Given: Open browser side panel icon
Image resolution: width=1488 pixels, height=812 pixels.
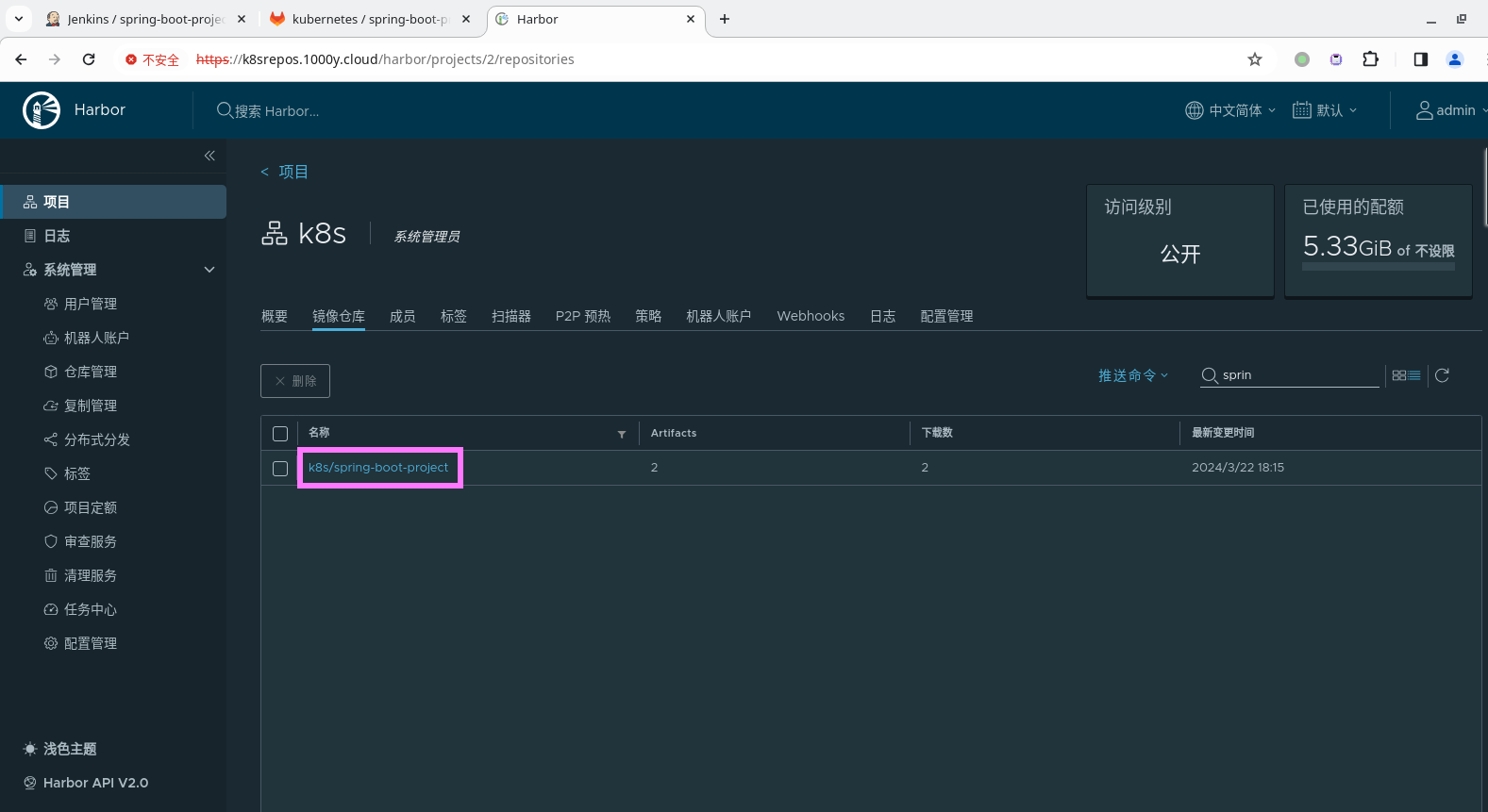Looking at the screenshot, I should [x=1421, y=59].
